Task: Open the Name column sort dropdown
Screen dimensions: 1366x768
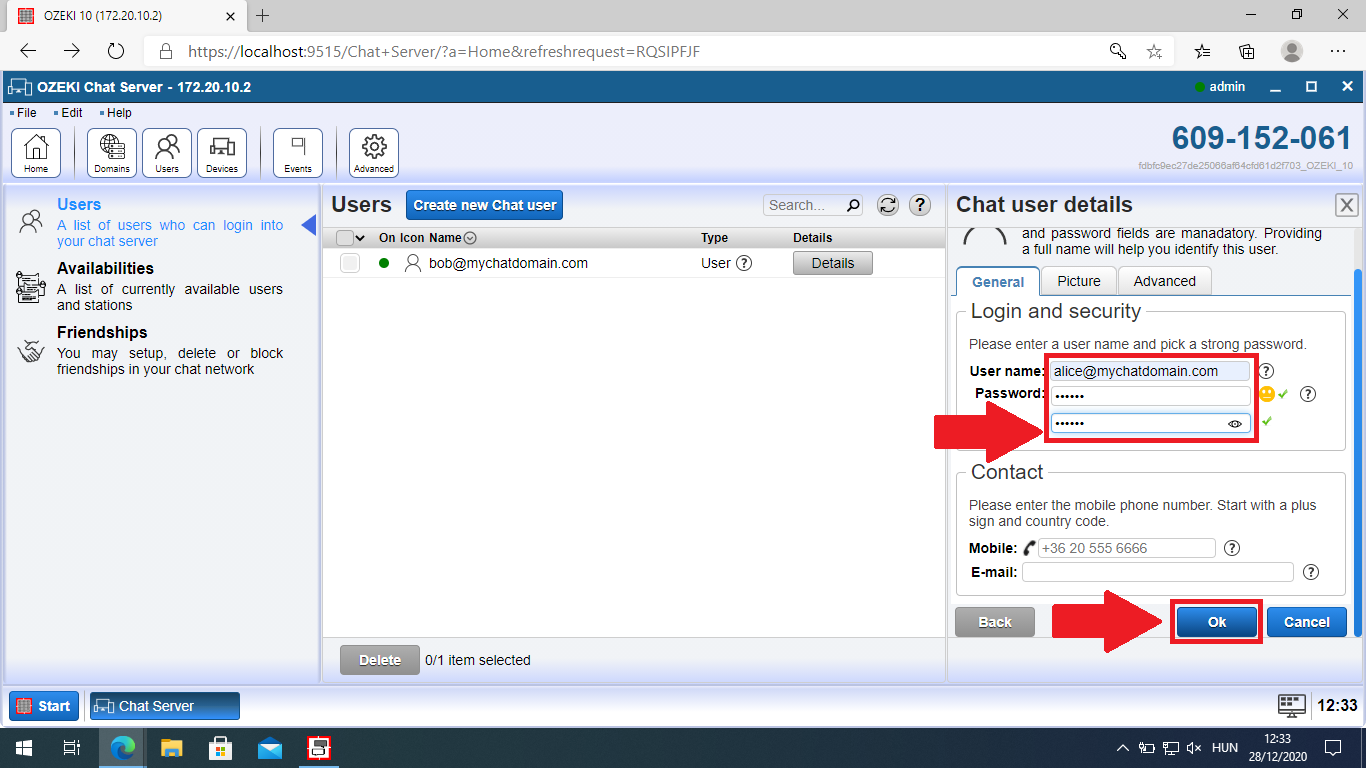Action: (x=470, y=238)
